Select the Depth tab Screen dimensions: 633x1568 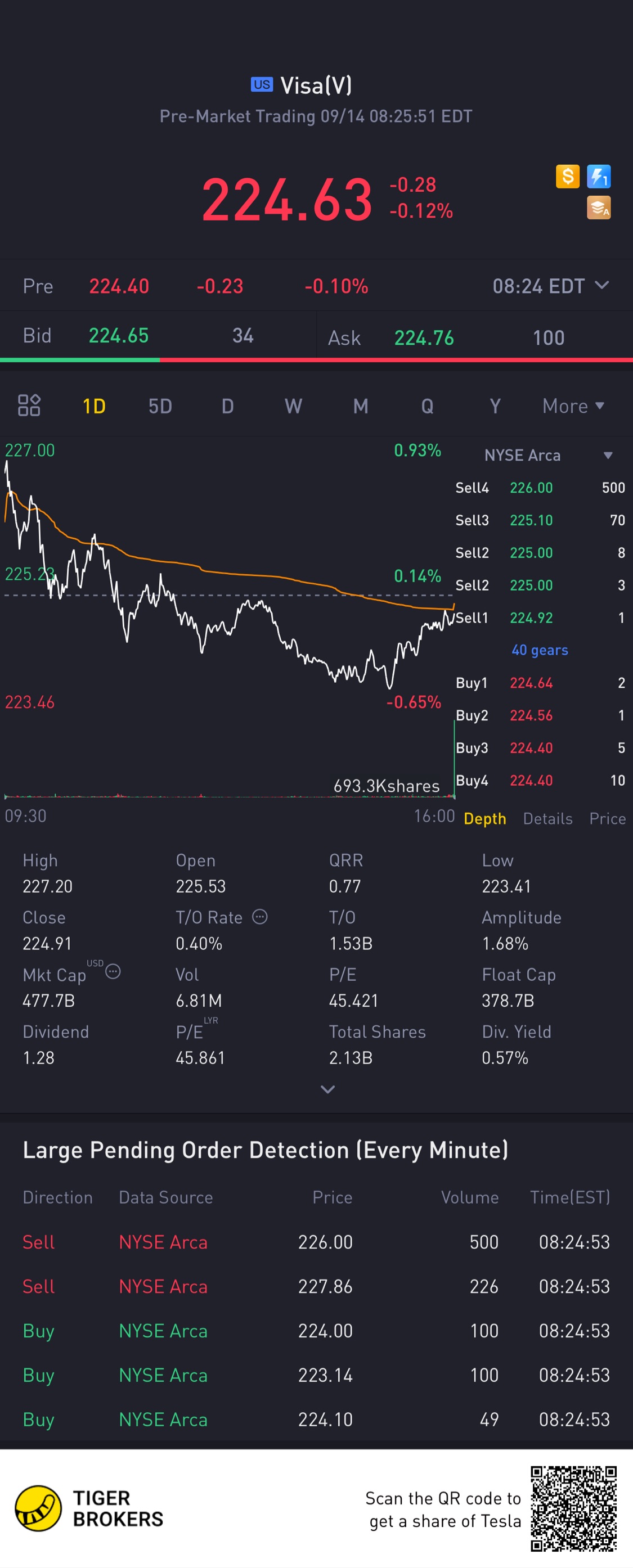pyautogui.click(x=484, y=819)
